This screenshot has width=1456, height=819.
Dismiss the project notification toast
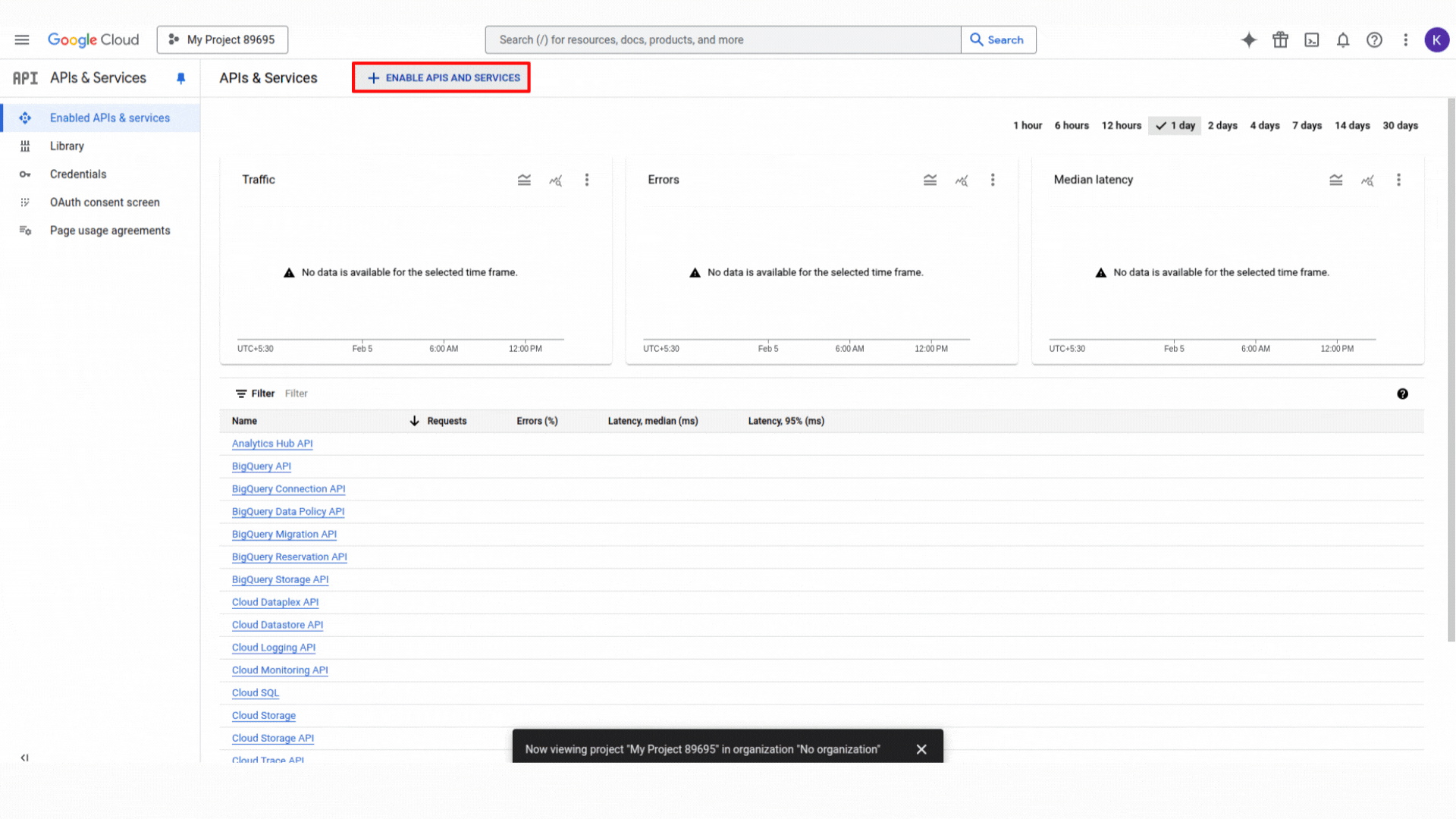tap(921, 749)
